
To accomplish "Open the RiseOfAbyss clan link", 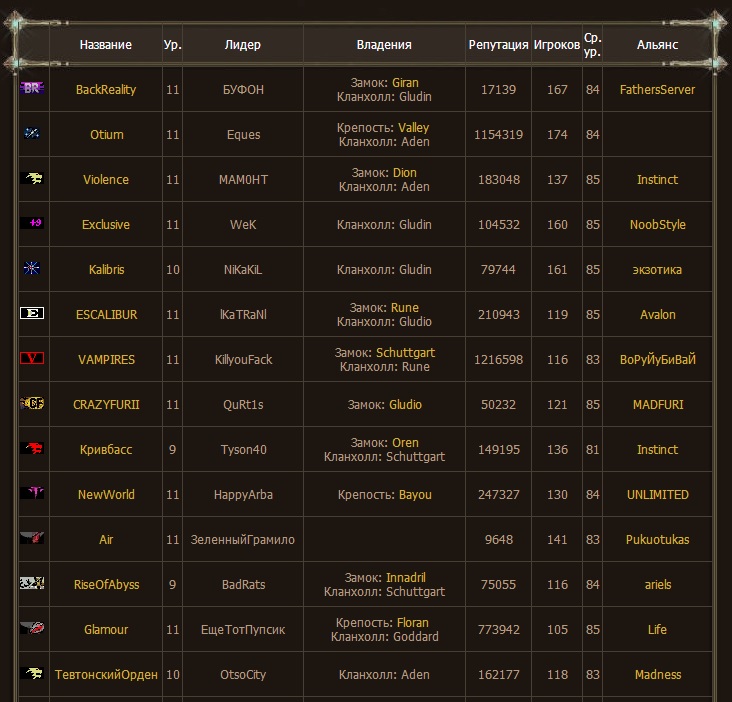I will pyautogui.click(x=106, y=585).
